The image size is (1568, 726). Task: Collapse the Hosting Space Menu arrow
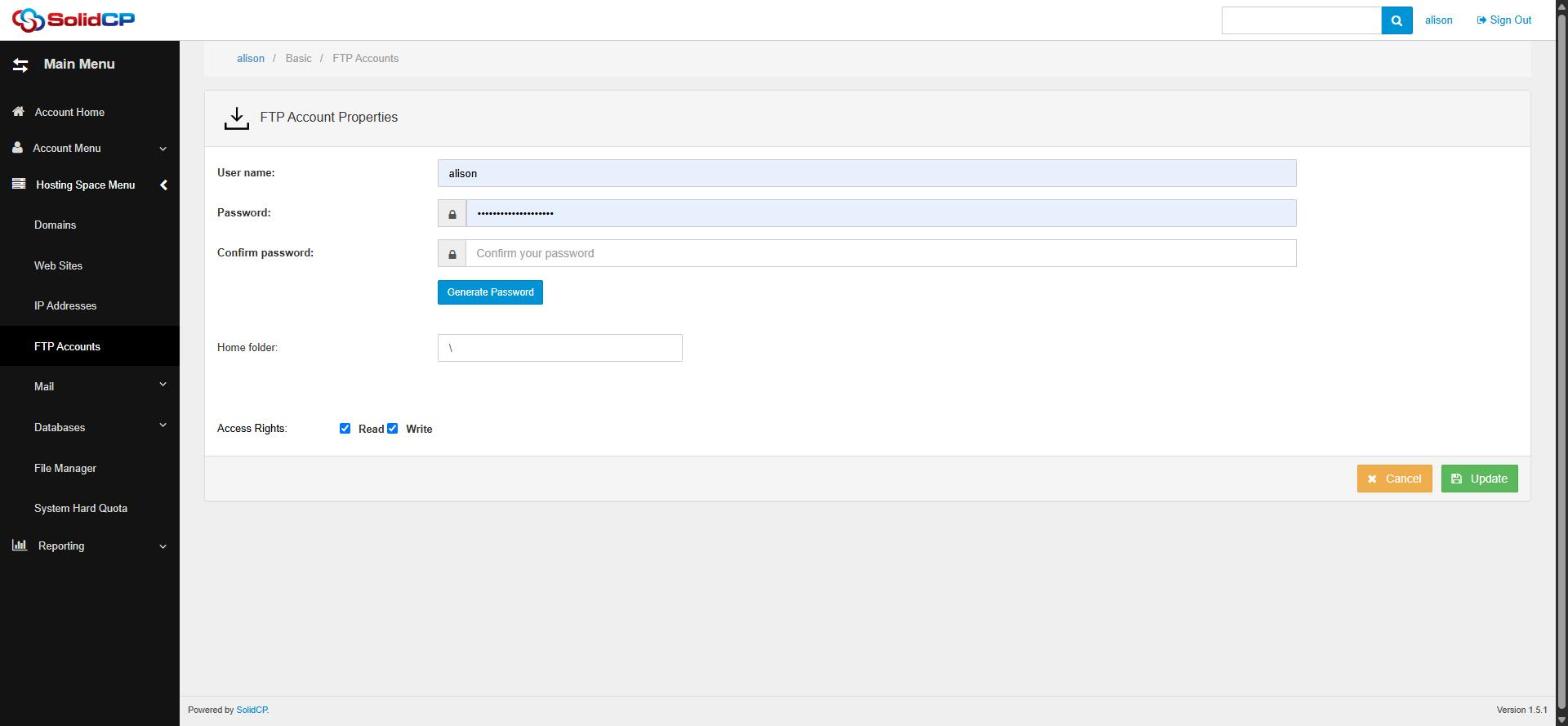click(163, 185)
